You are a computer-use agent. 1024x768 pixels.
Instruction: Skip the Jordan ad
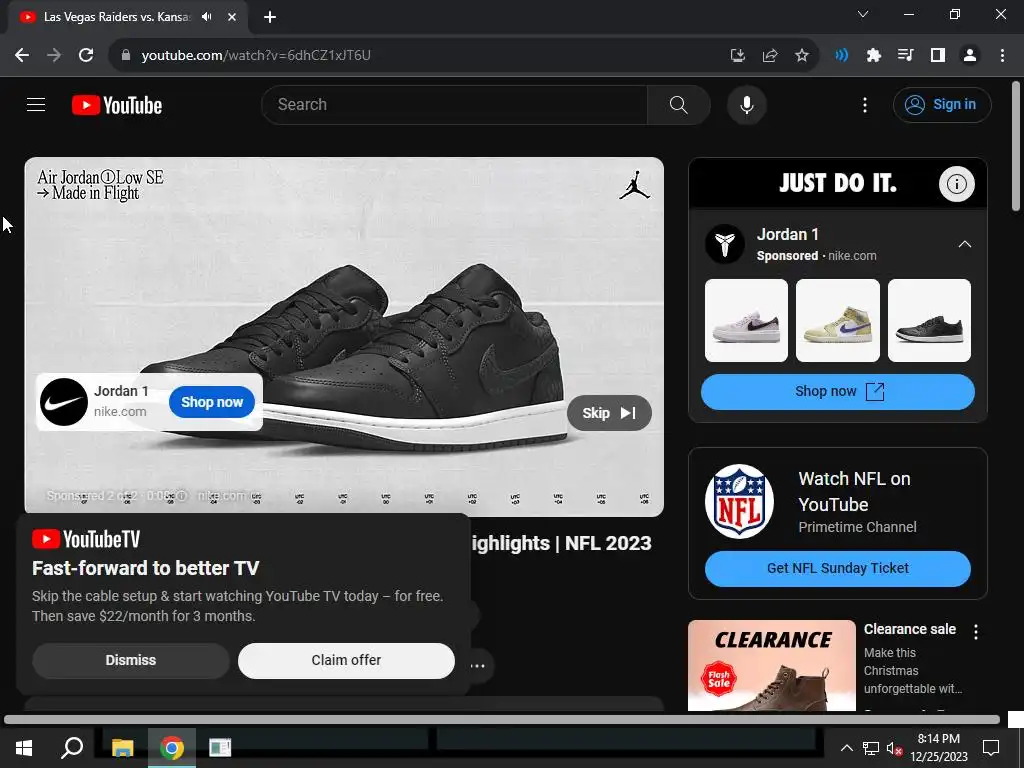tap(609, 413)
